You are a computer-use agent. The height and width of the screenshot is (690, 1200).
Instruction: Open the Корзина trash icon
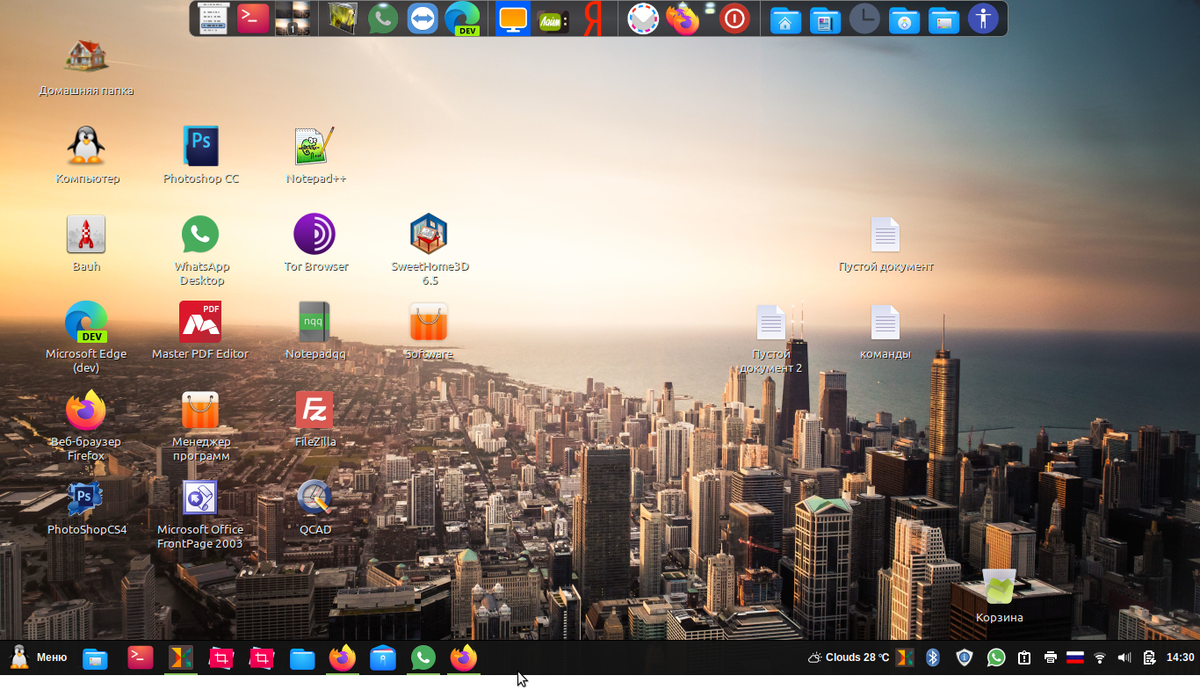pyautogui.click(x=999, y=586)
